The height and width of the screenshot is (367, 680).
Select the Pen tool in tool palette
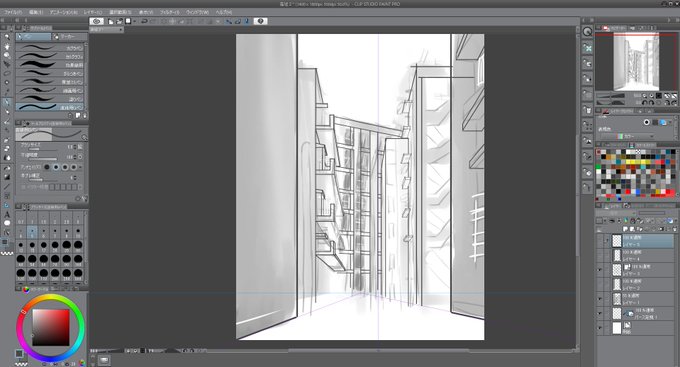[x=7, y=102]
